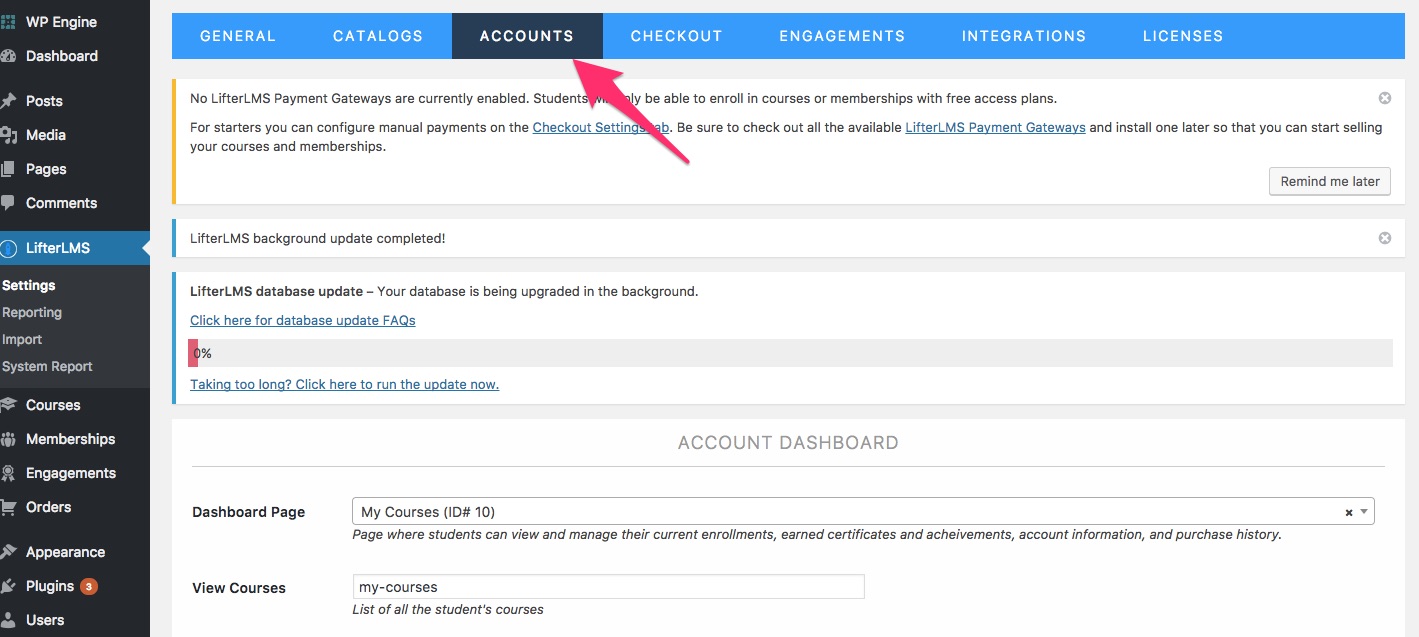Click the database update progress bar
This screenshot has width=1419, height=637.
tap(790, 353)
